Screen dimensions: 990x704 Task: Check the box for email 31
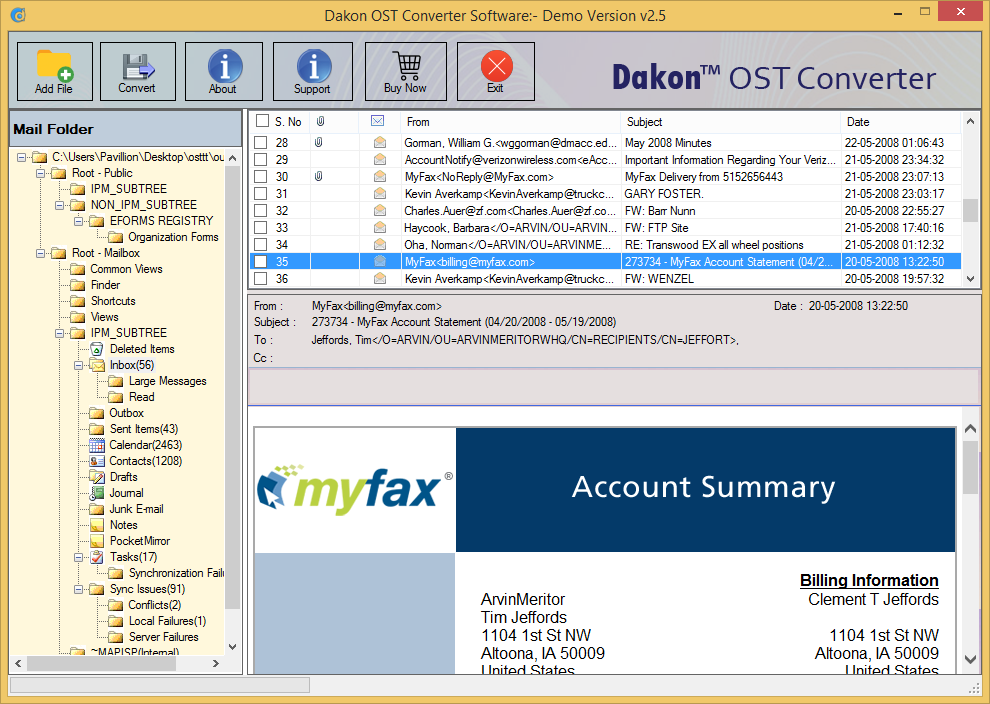point(260,194)
